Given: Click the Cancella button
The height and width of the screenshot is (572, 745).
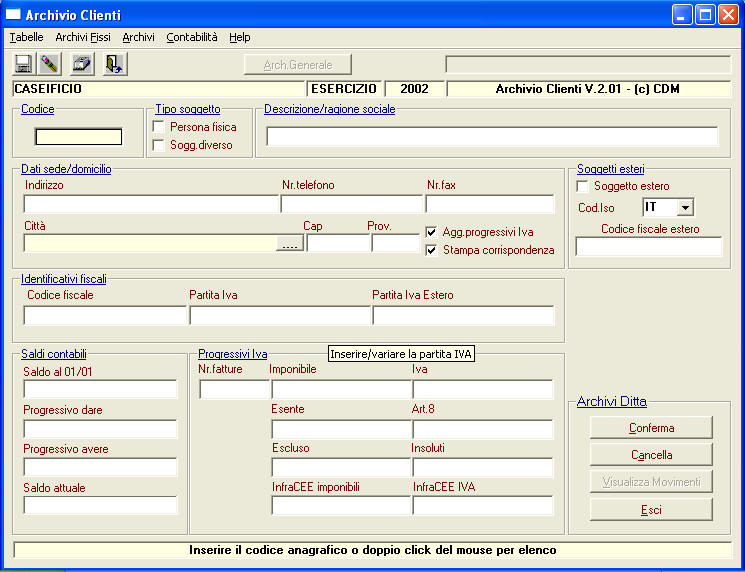Looking at the screenshot, I should (x=651, y=455).
